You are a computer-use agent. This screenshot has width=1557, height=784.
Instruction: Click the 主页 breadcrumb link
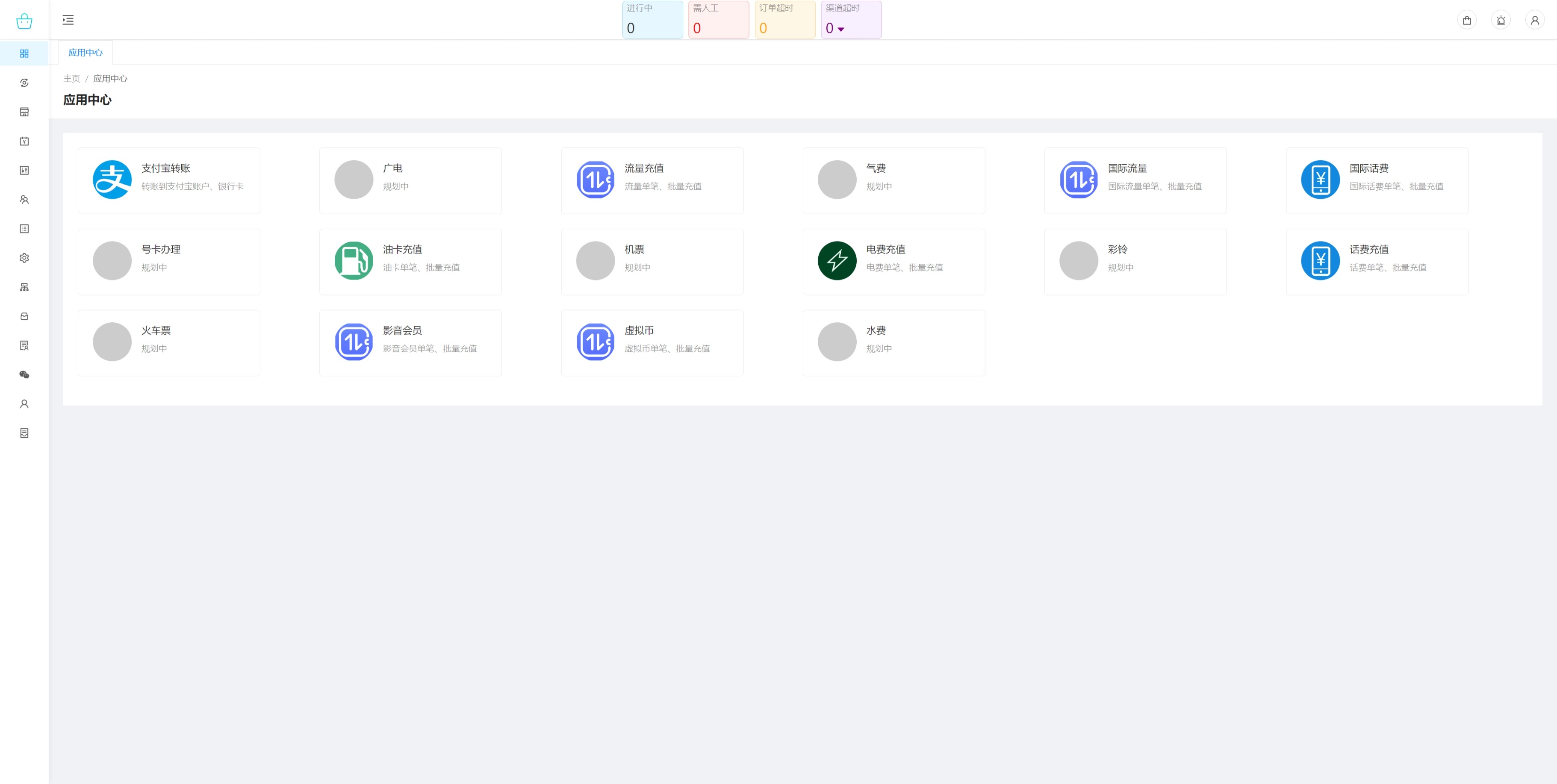71,79
